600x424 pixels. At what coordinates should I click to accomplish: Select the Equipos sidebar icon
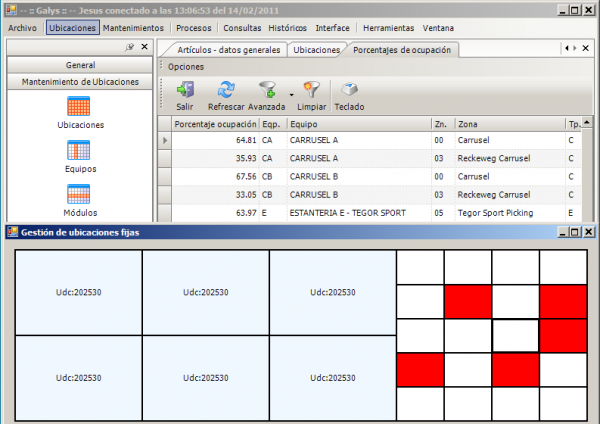(79, 152)
